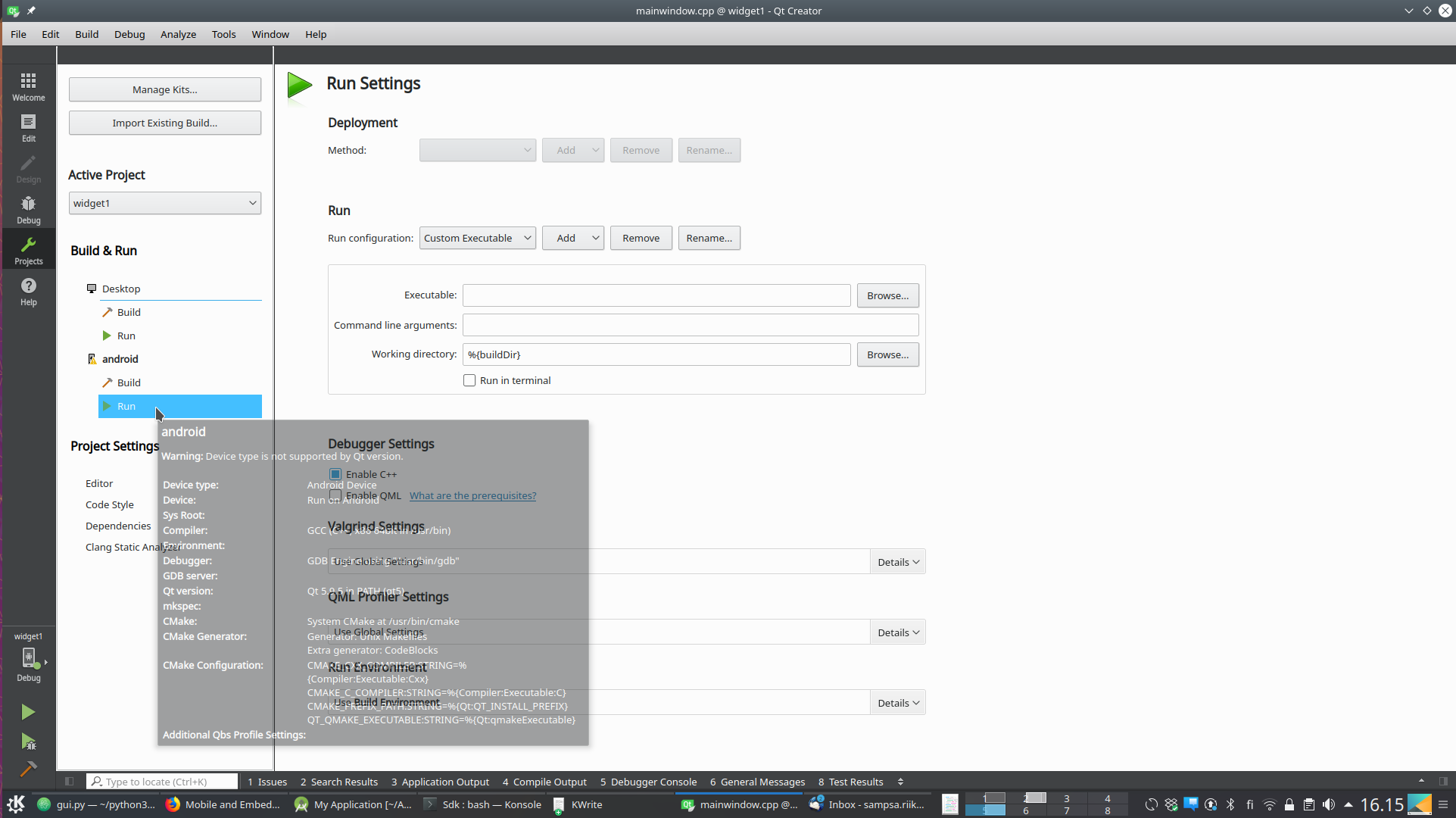Open Code Style project settings
The image size is (1456, 818).
tap(110, 504)
